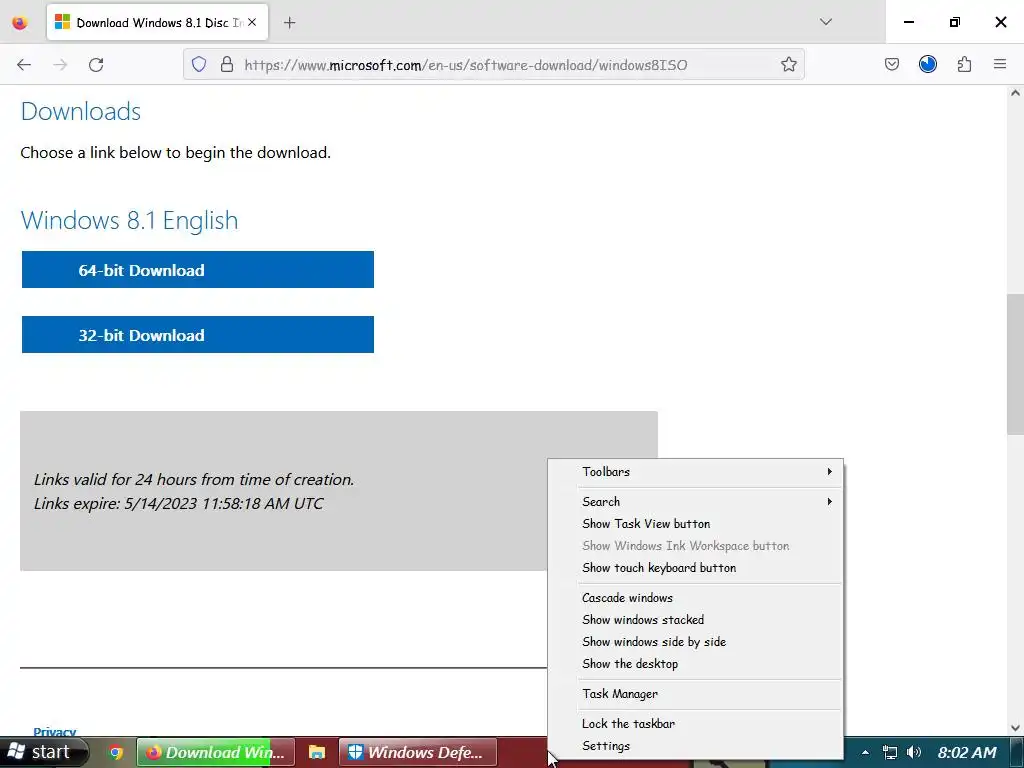Click the padlock site security icon
This screenshot has height=768, width=1024.
click(x=227, y=65)
